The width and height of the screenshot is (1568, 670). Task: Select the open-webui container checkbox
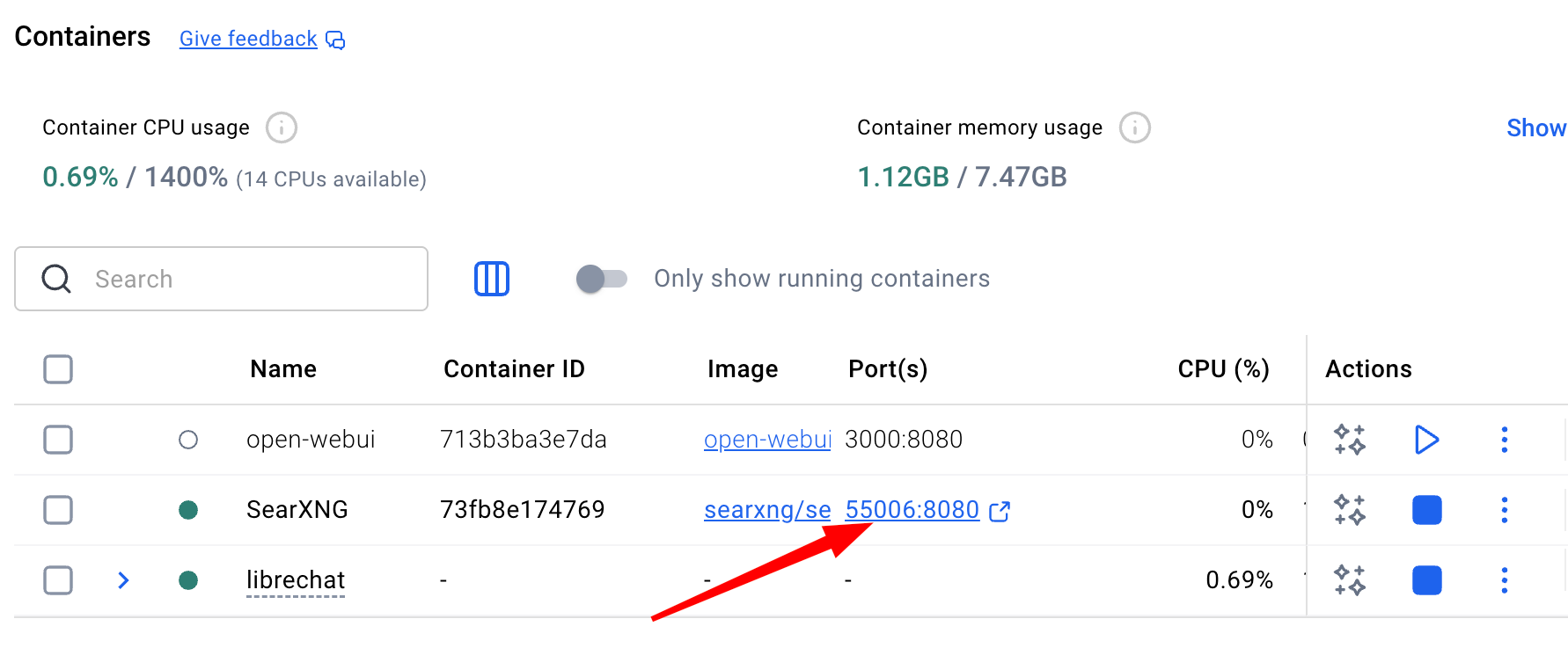click(x=58, y=440)
